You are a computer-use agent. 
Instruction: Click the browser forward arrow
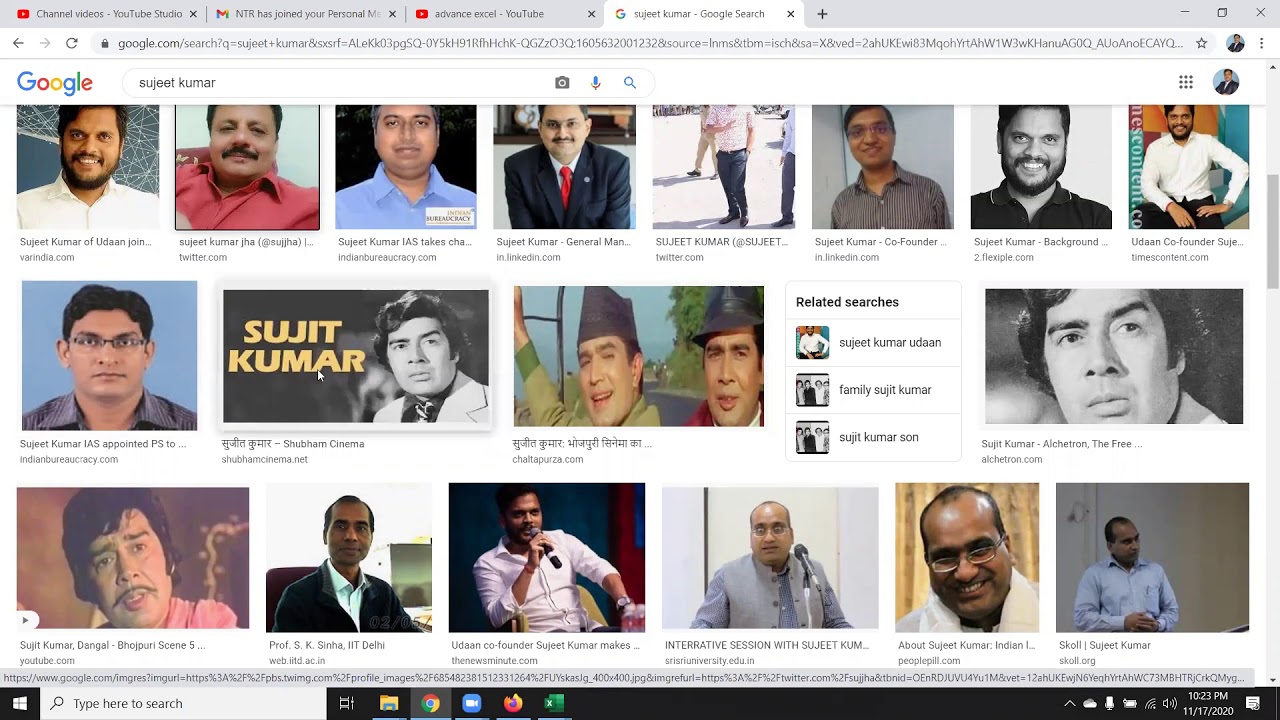point(45,43)
